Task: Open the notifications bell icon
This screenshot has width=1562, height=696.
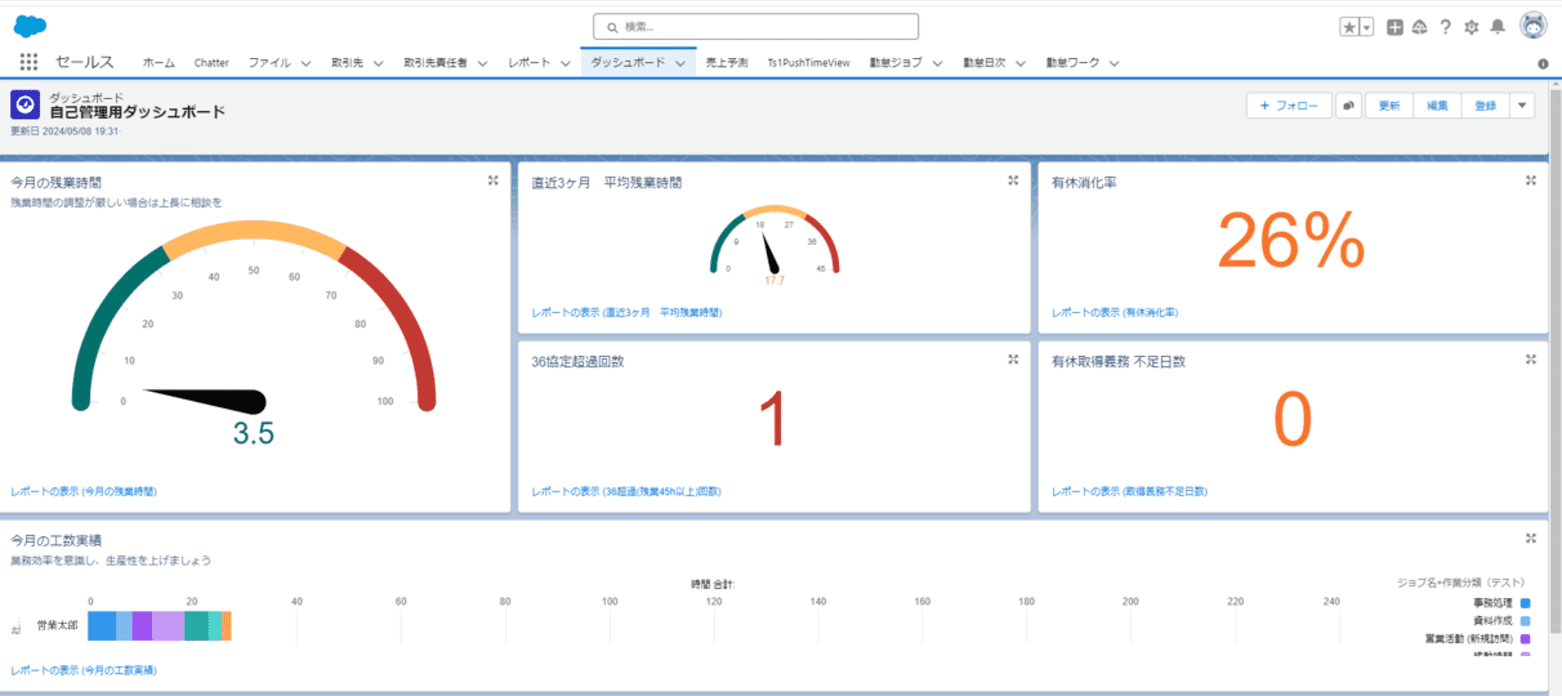Action: click(1497, 28)
